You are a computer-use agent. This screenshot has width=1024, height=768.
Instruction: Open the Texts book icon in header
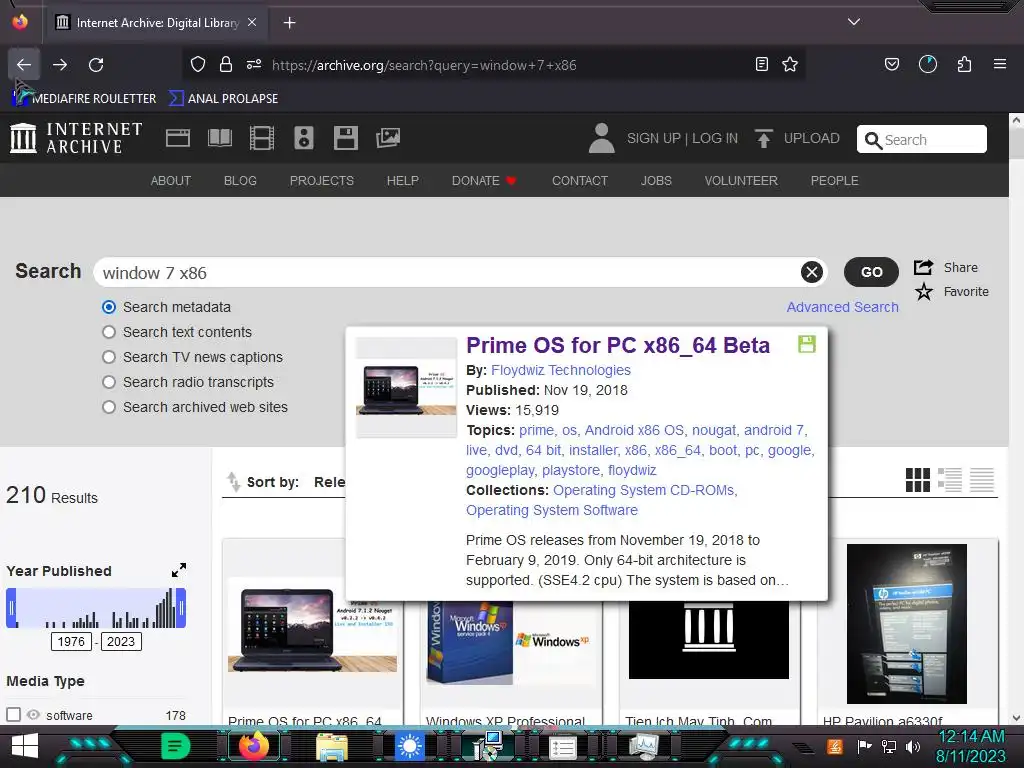click(x=219, y=138)
